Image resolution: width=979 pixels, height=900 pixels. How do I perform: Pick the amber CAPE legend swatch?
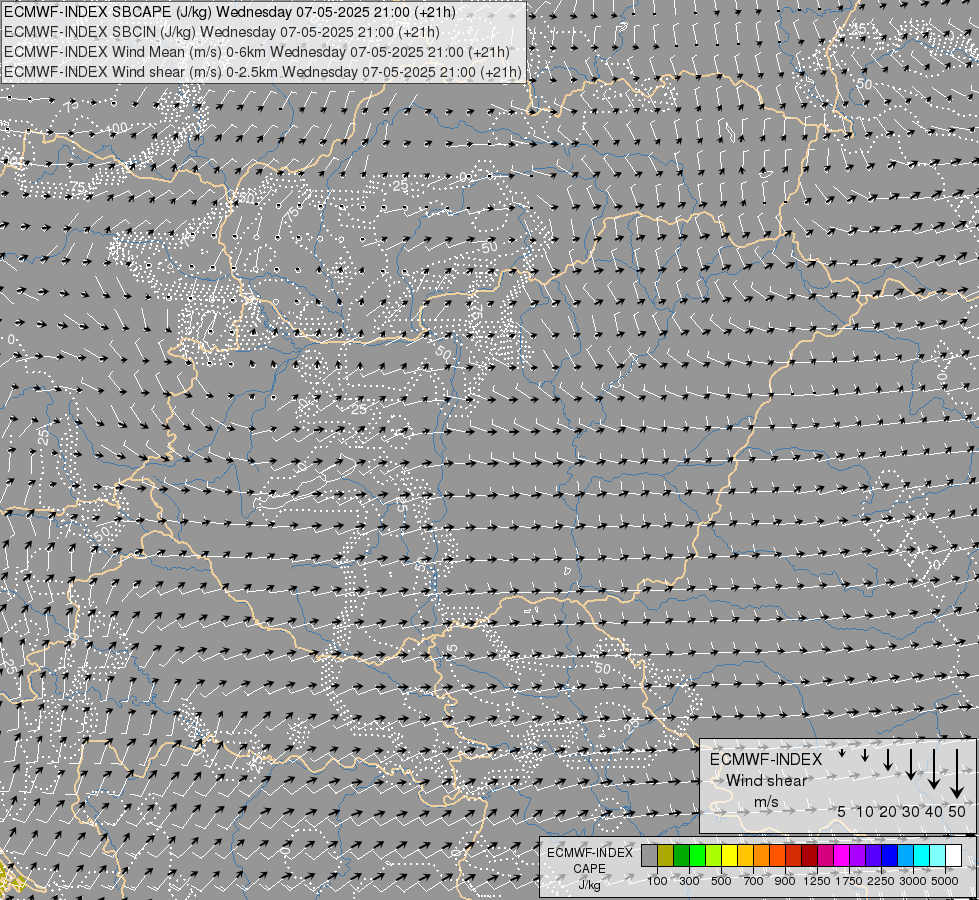click(x=745, y=855)
